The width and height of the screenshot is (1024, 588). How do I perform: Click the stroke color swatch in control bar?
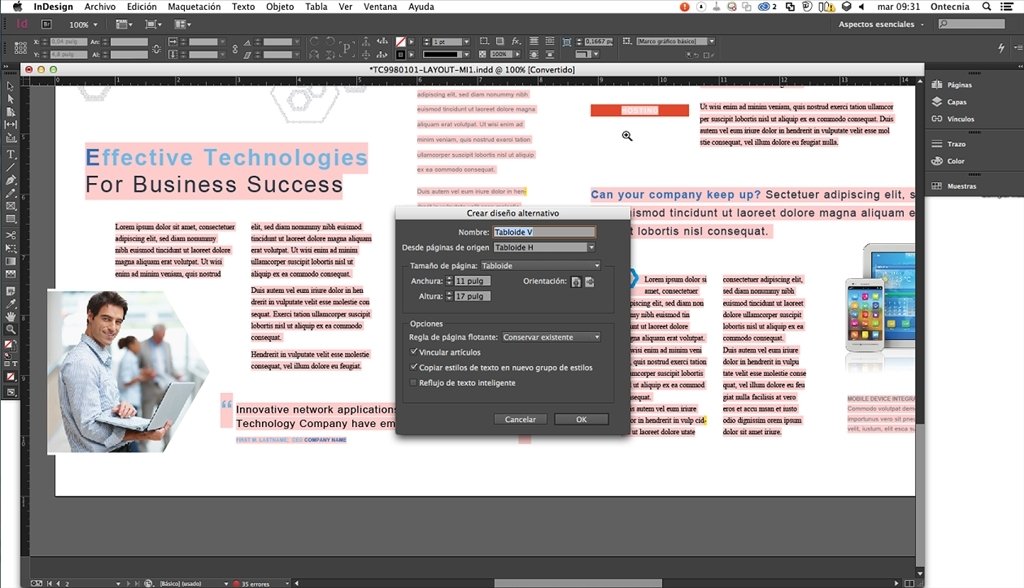click(x=400, y=54)
